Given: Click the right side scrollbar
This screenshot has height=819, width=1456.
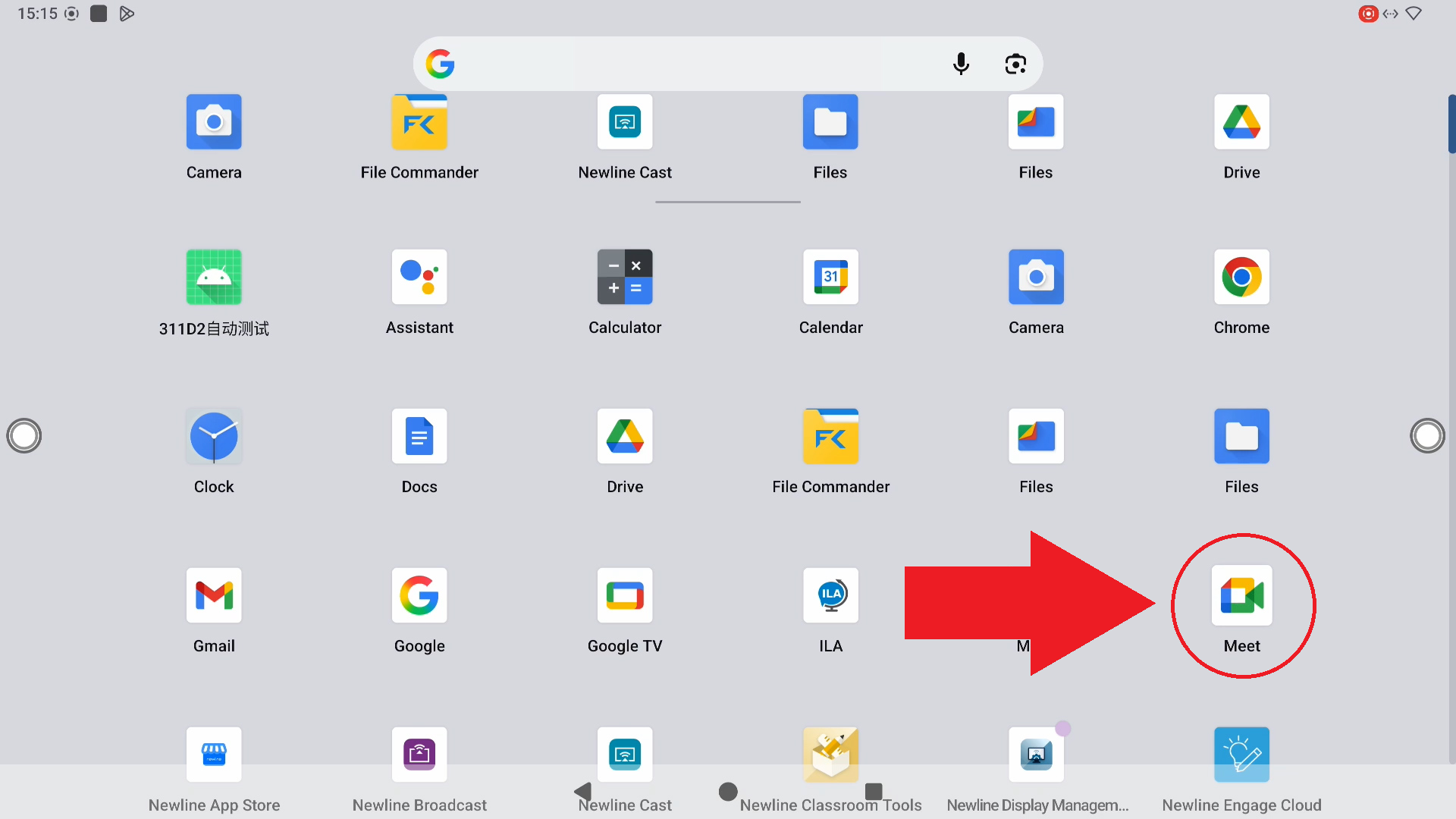Looking at the screenshot, I should click(x=1451, y=124).
